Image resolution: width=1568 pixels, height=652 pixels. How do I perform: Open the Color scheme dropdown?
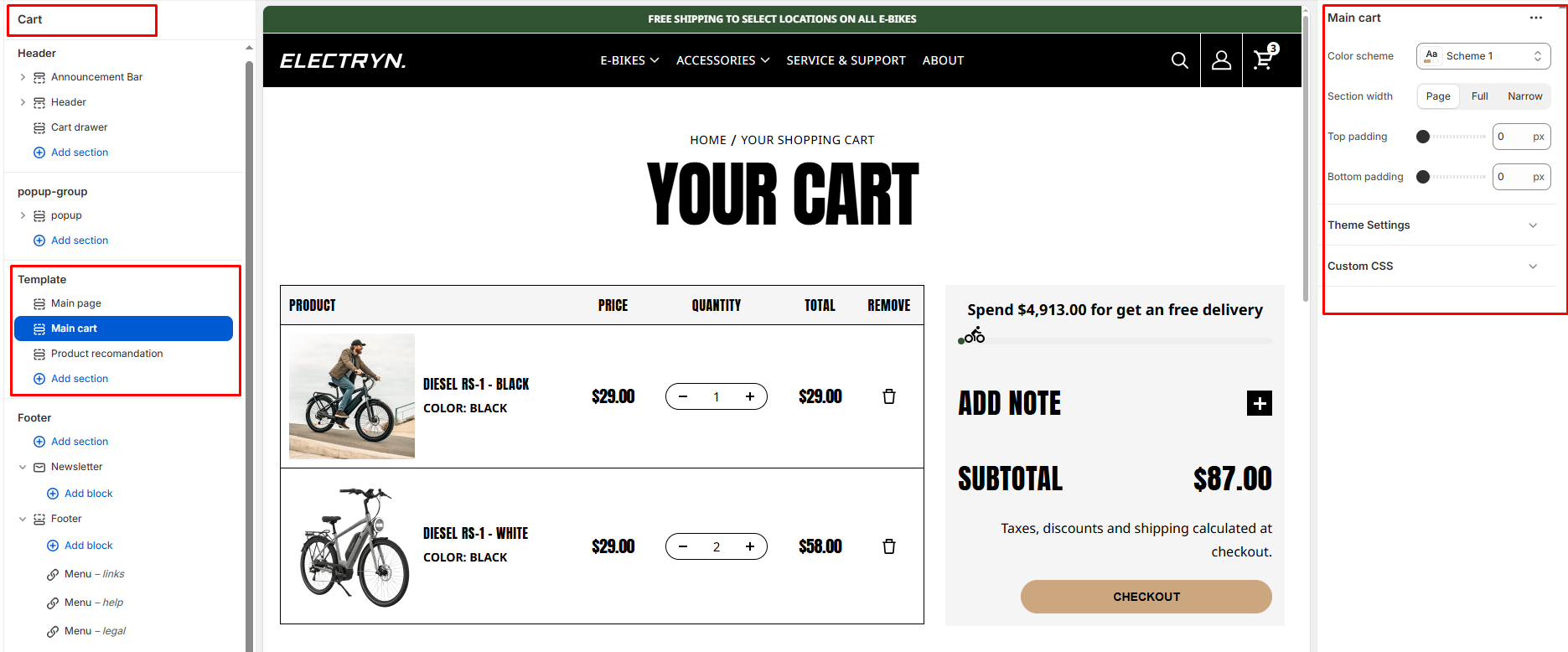pyautogui.click(x=1483, y=56)
